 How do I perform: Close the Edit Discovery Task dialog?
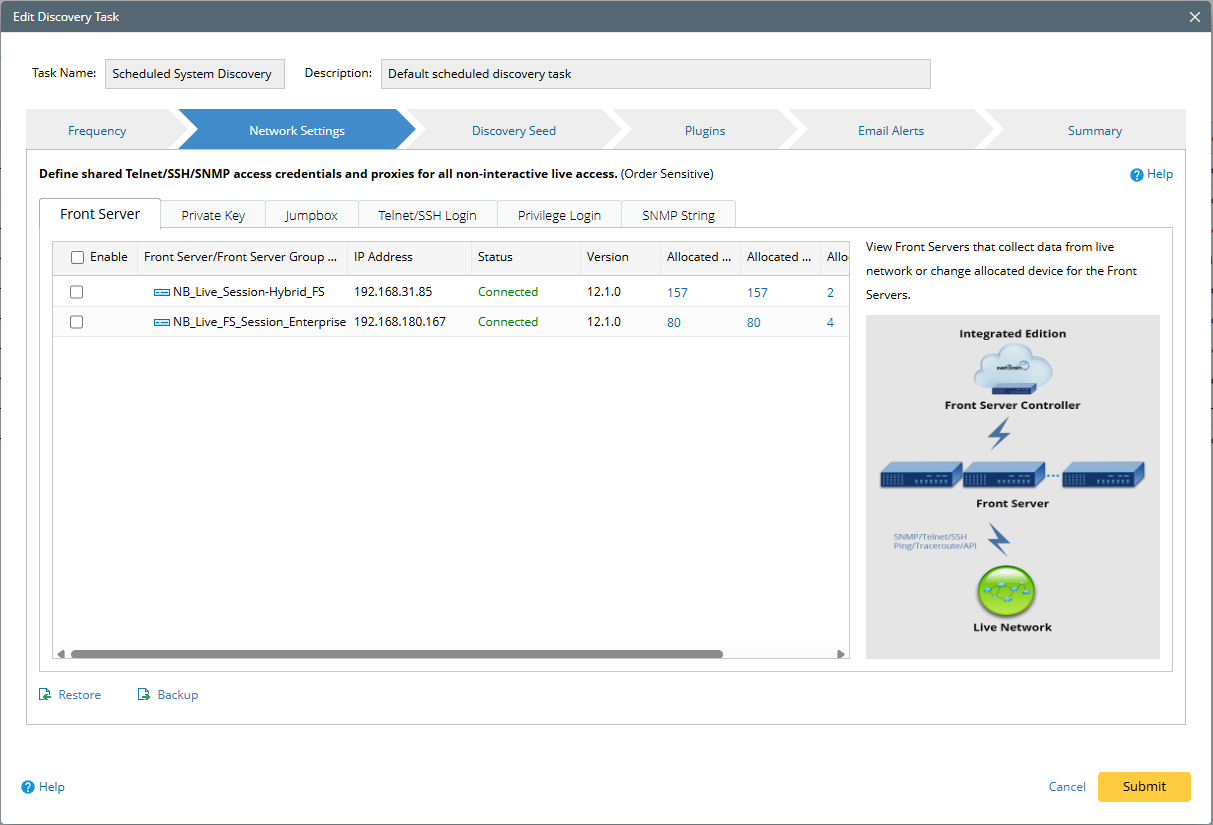click(1194, 17)
